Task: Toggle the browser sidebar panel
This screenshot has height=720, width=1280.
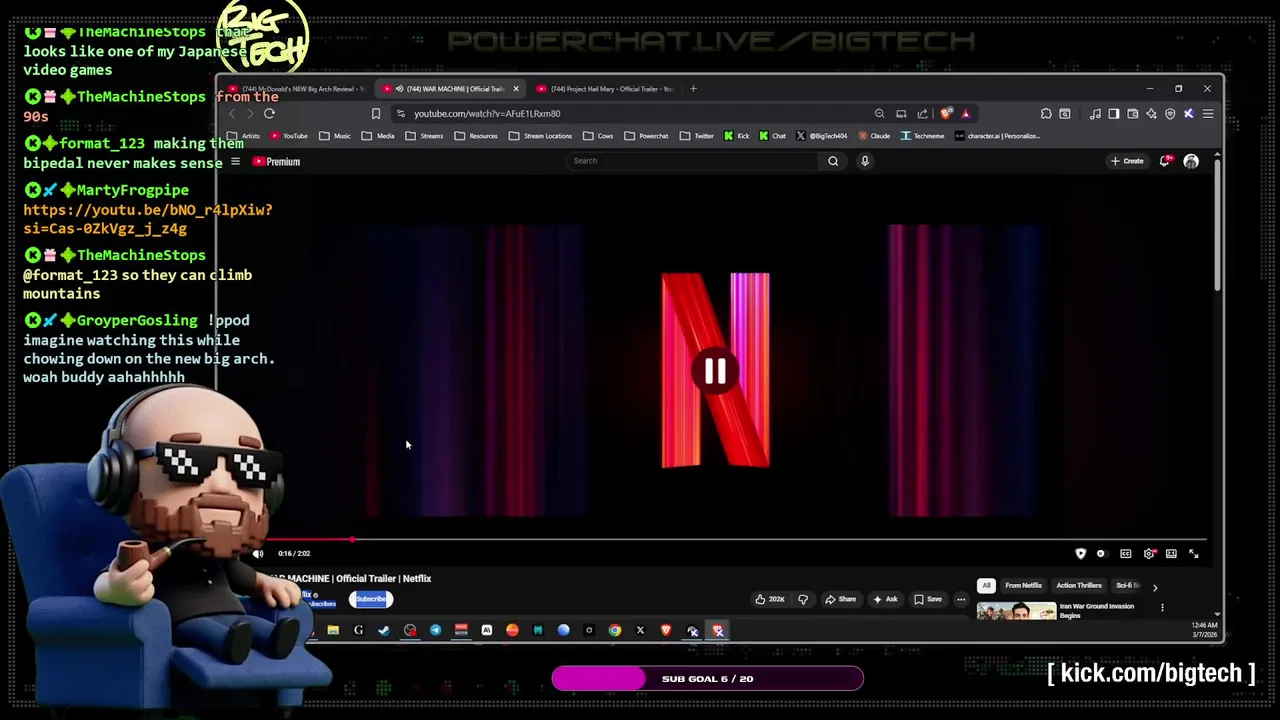Action: pos(1114,114)
